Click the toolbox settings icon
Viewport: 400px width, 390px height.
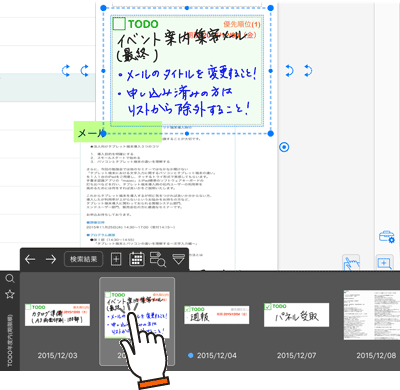[387, 237]
